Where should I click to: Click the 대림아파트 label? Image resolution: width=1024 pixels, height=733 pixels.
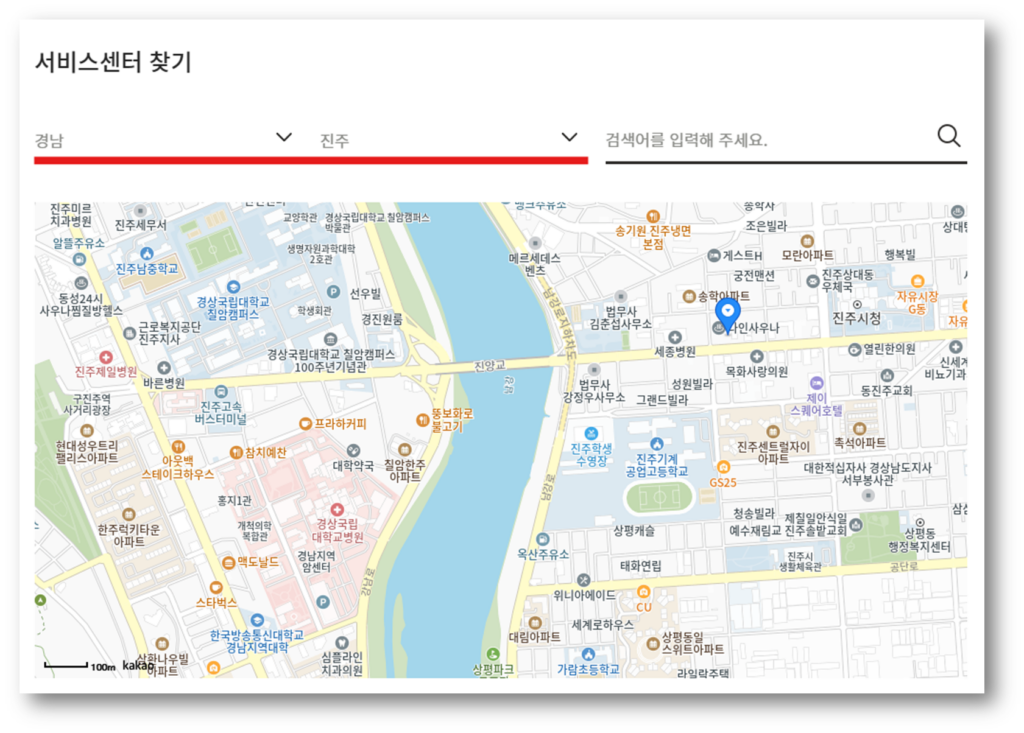coord(535,637)
